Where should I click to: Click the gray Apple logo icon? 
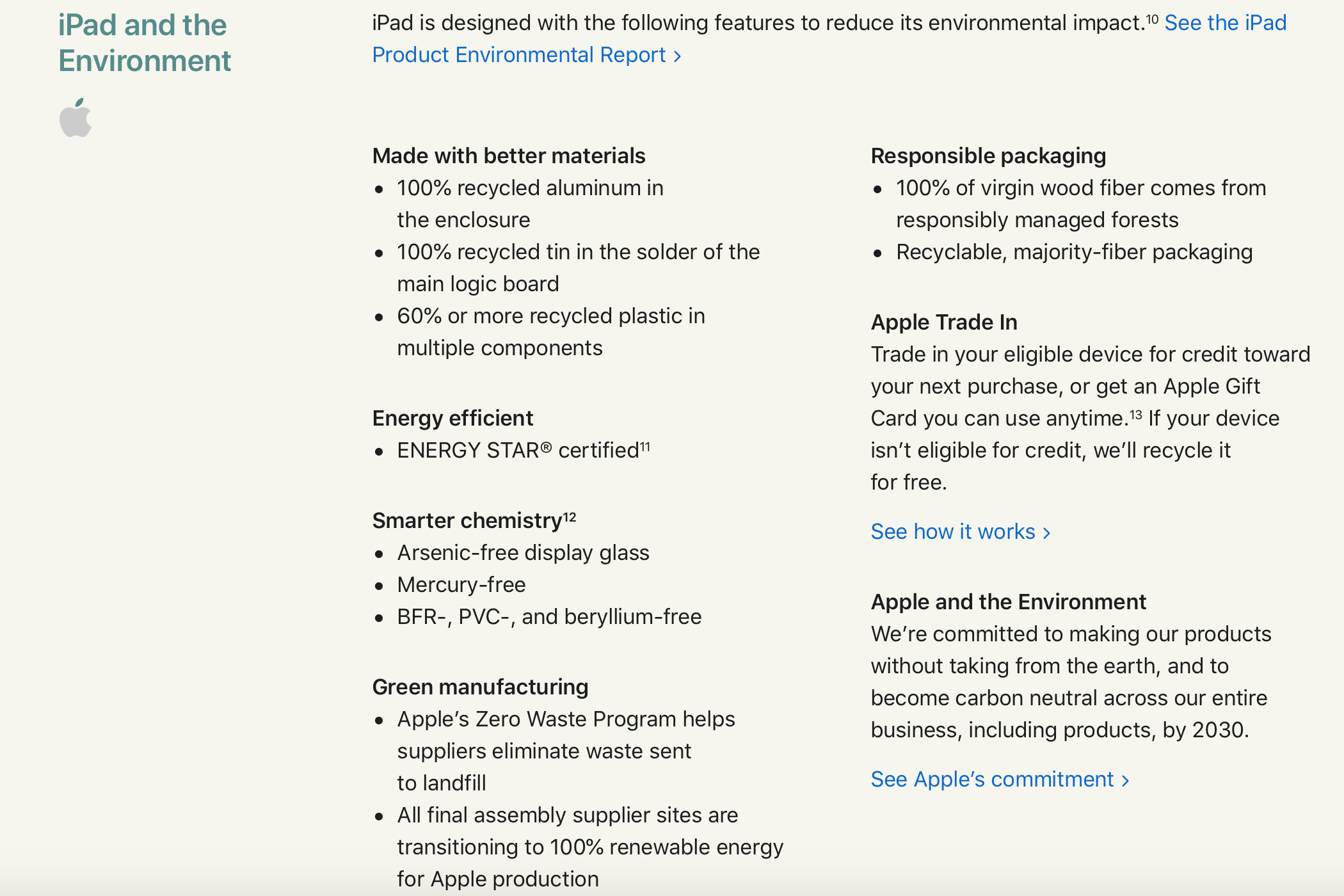click(76, 118)
